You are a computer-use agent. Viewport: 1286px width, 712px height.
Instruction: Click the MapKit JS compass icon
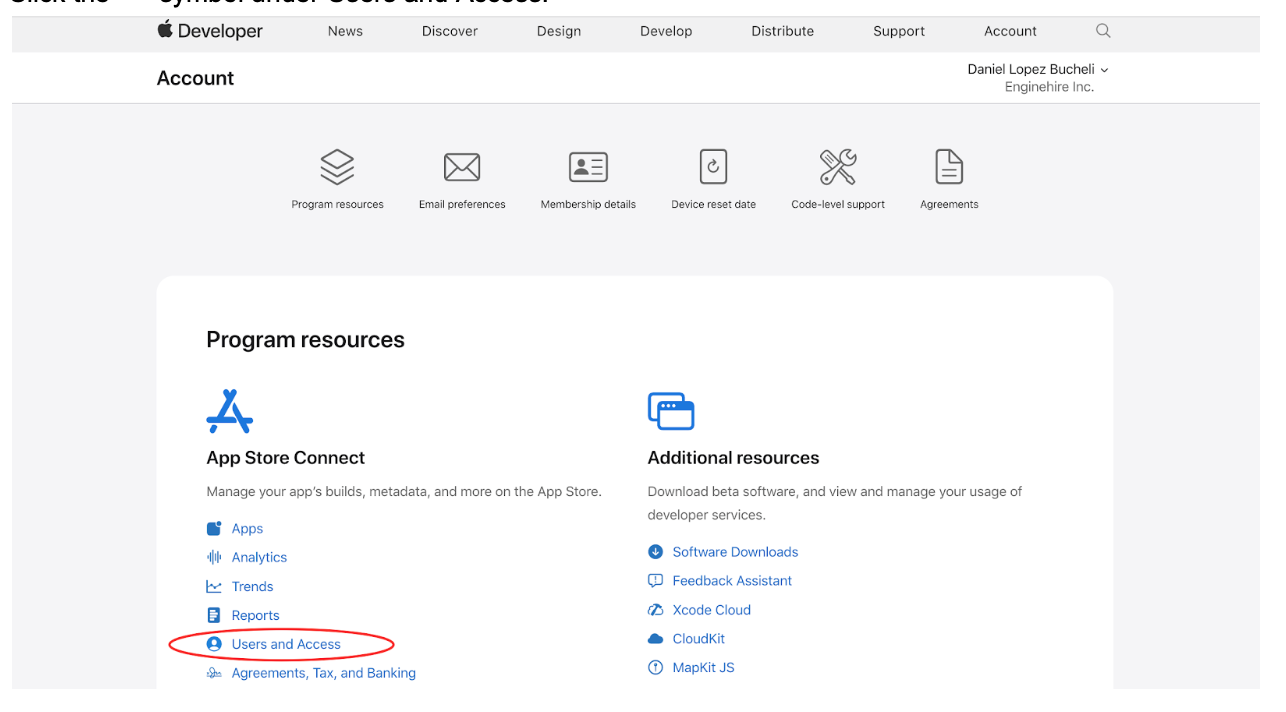click(x=656, y=668)
